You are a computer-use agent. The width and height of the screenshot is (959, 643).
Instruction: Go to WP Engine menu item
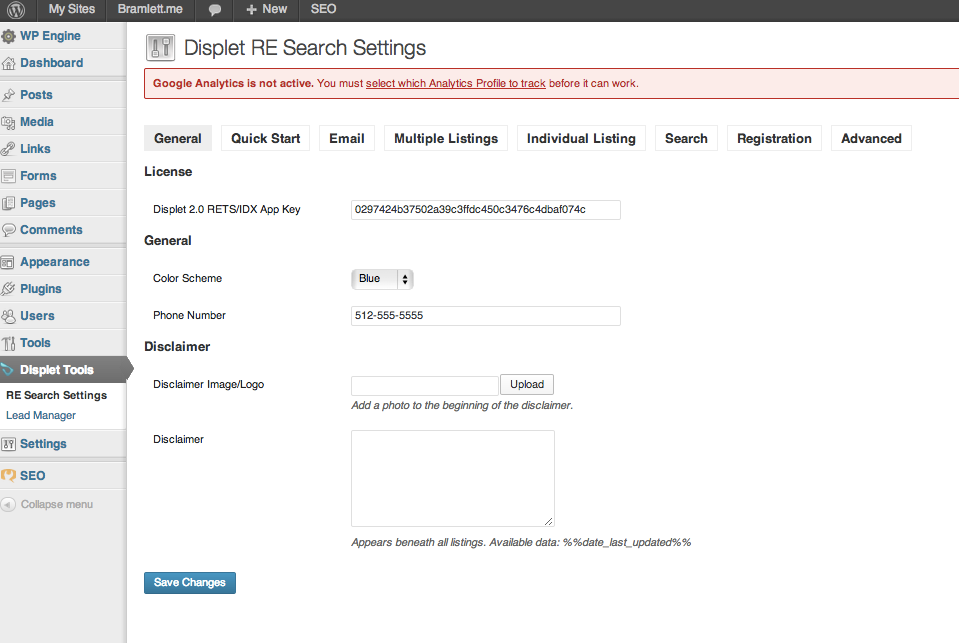63,36
